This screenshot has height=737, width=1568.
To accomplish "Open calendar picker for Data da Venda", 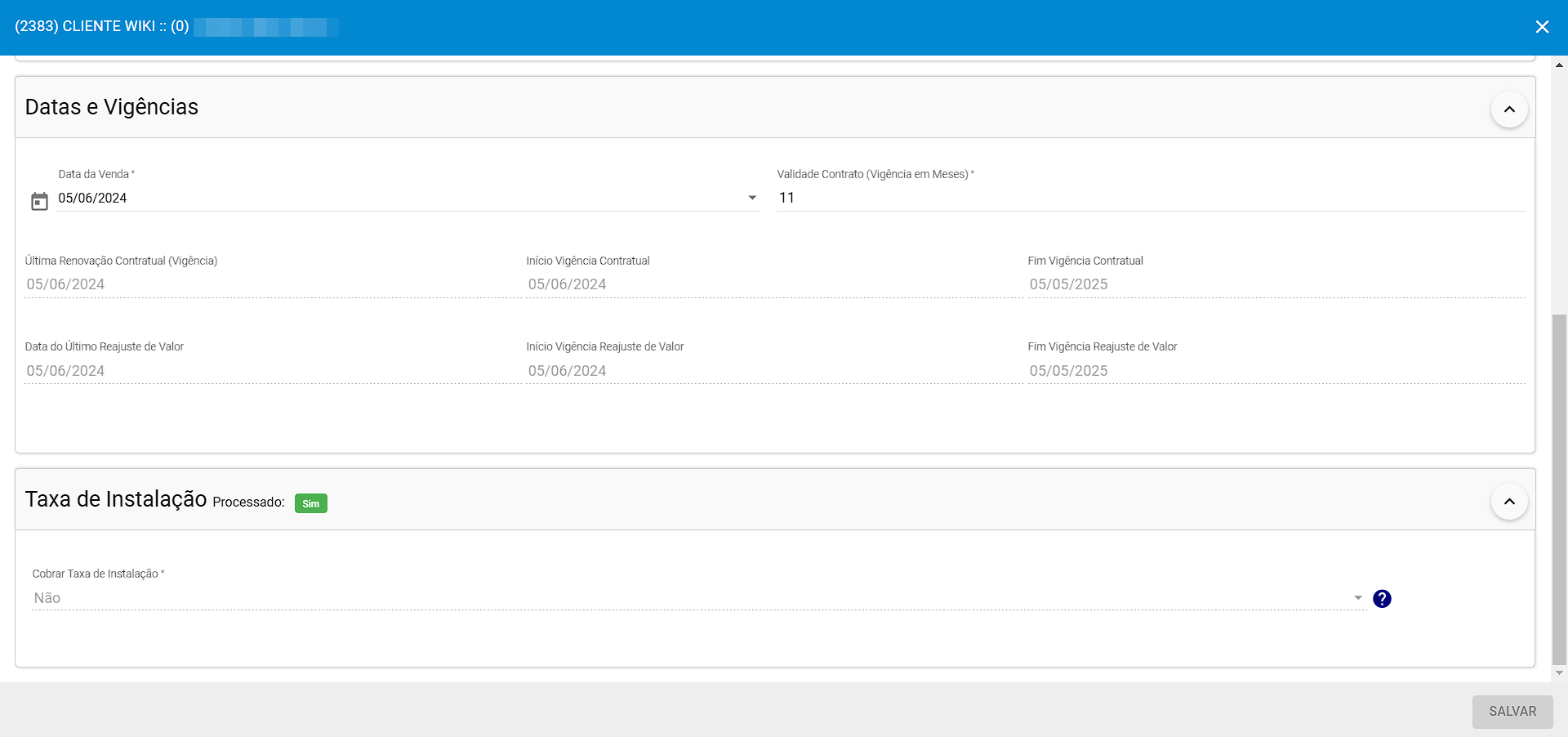I will 39,201.
